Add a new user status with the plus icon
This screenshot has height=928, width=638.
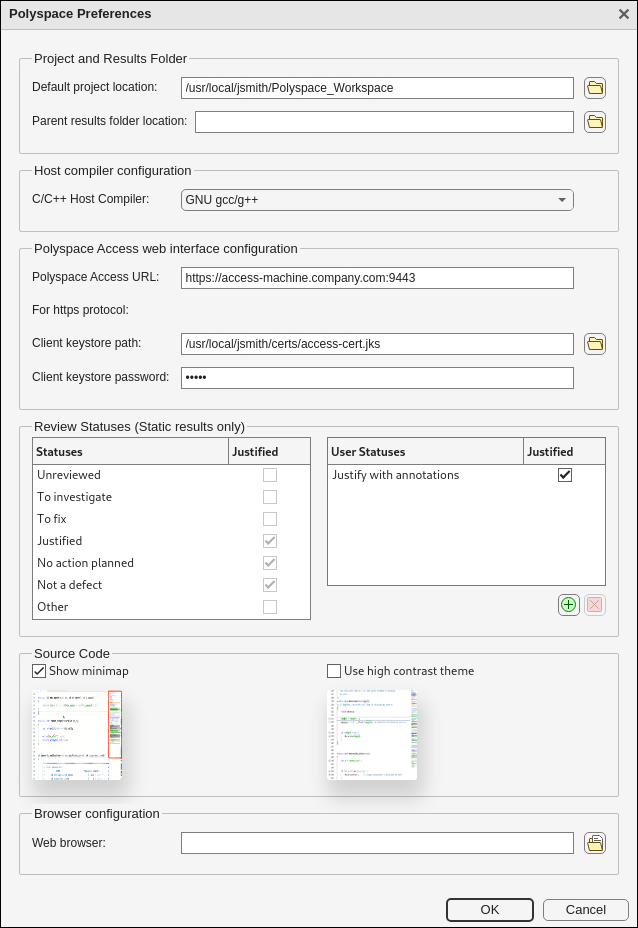(x=568, y=605)
